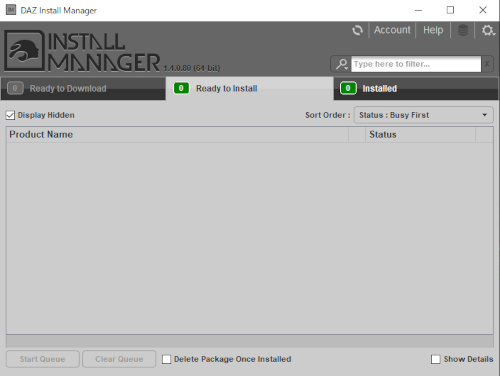The width and height of the screenshot is (500, 376).
Task: Enable Delete Package Once Installed
Action: (166, 359)
